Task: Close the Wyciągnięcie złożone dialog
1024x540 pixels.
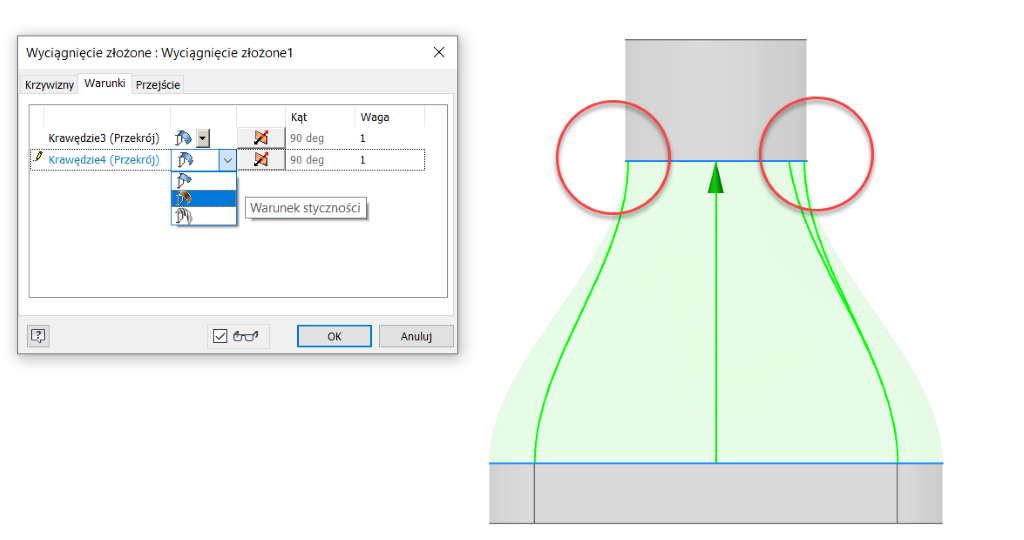Action: [438, 51]
